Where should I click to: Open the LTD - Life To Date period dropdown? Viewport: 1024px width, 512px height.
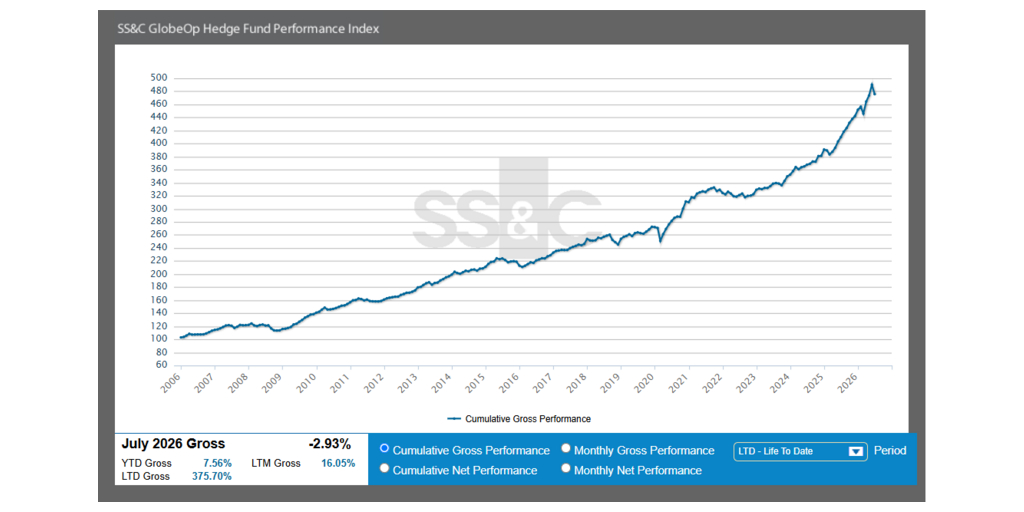click(x=800, y=451)
